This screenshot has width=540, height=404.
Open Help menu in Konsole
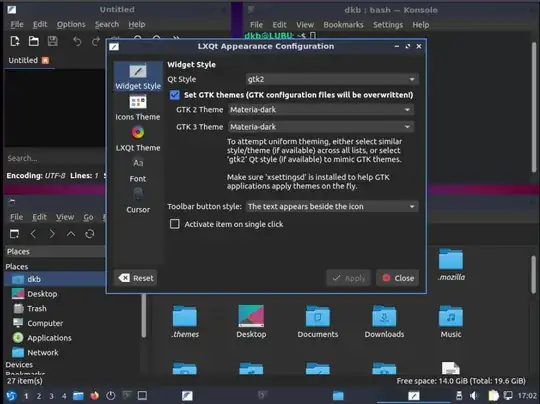tap(420, 25)
